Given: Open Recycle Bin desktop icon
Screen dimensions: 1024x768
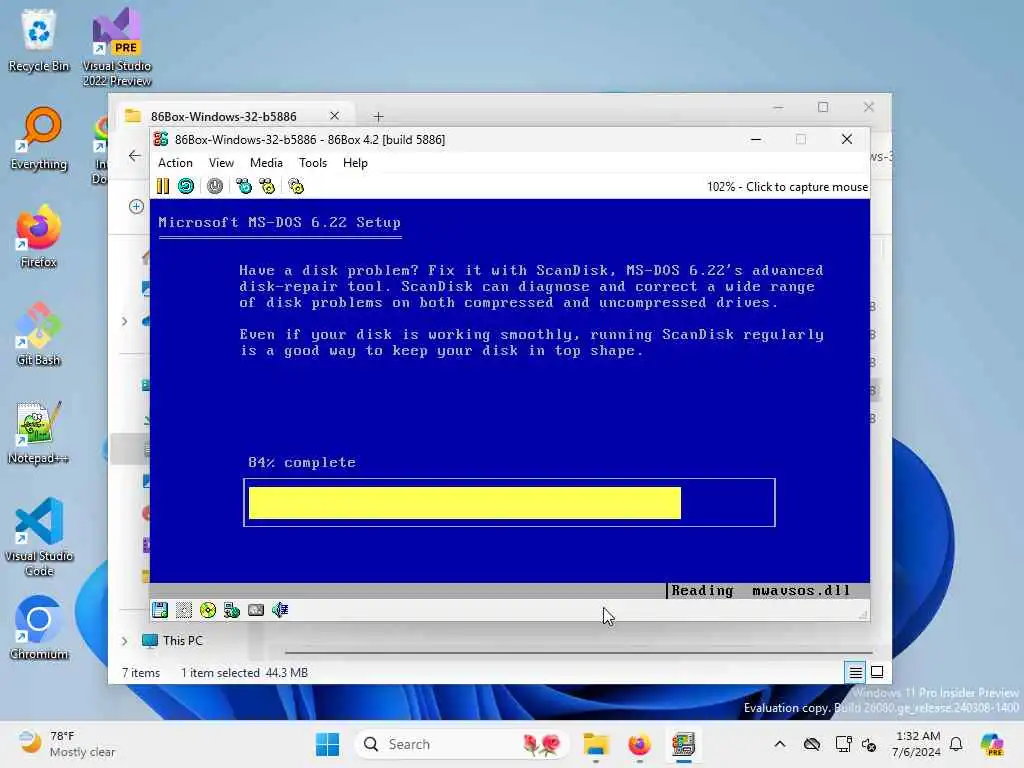Looking at the screenshot, I should 39,40.
